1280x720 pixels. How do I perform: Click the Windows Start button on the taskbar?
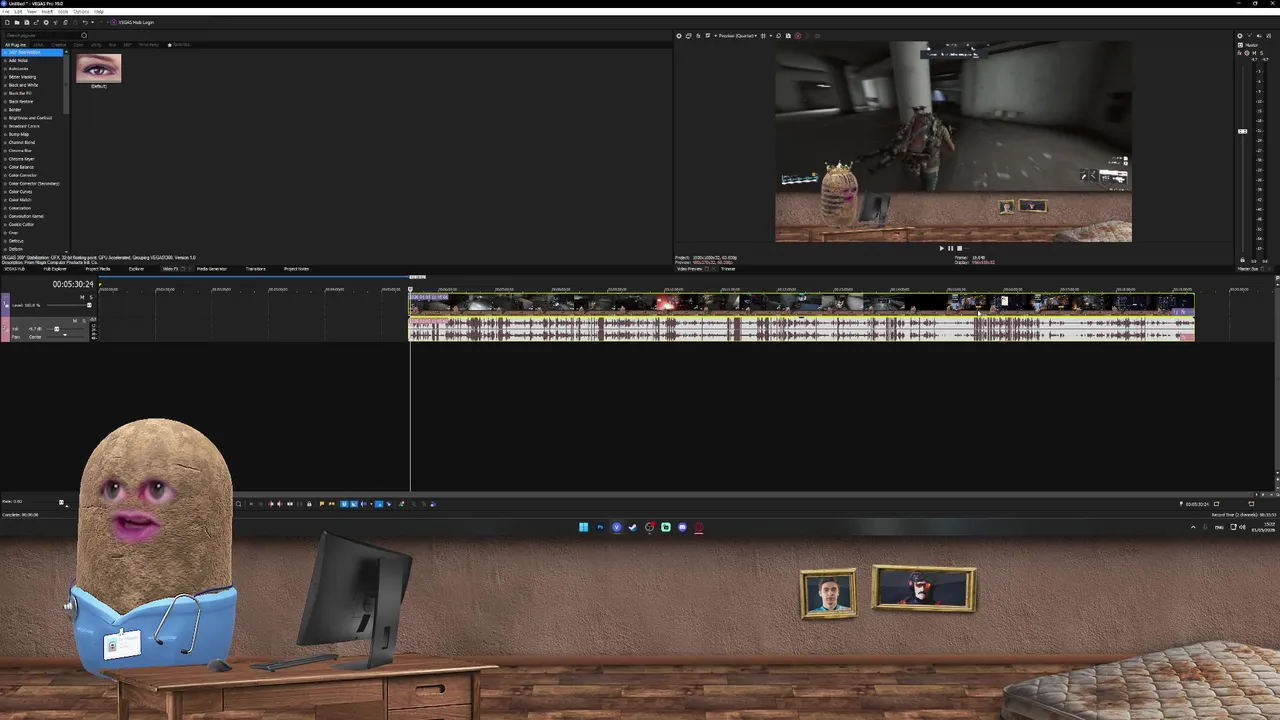[583, 527]
